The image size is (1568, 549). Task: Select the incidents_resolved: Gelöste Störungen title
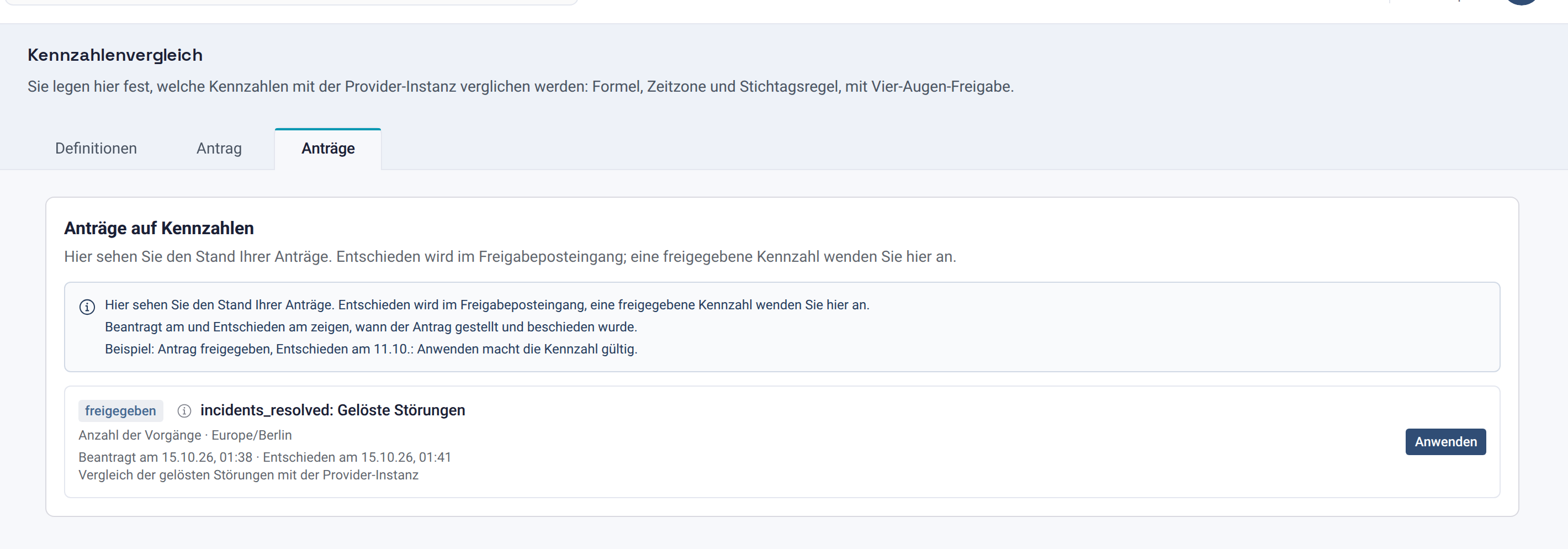click(333, 410)
